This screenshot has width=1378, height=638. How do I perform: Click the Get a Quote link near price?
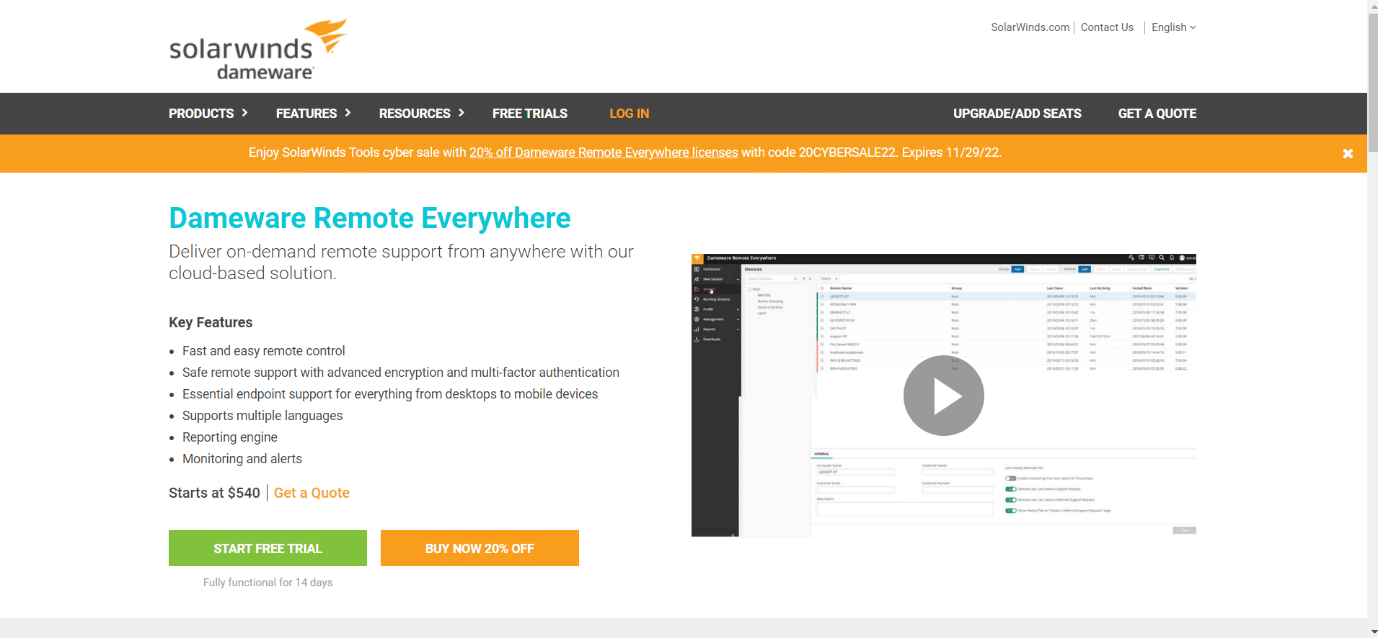click(x=312, y=493)
